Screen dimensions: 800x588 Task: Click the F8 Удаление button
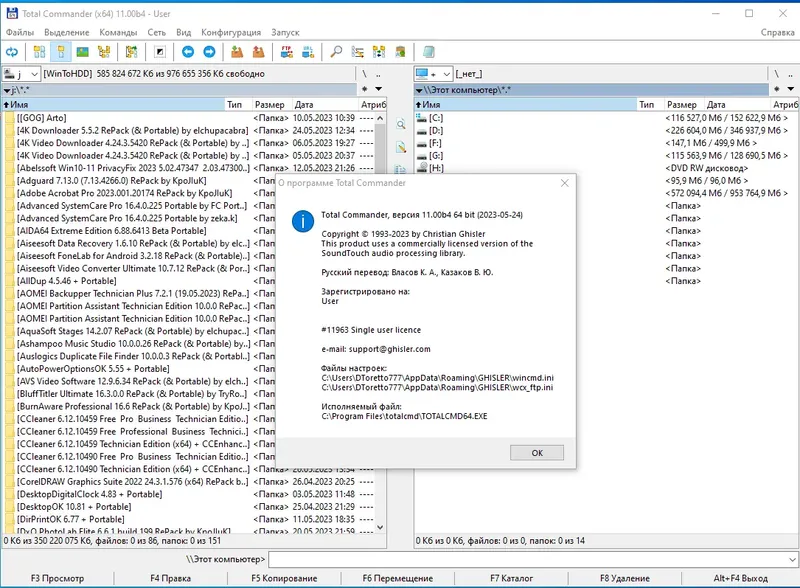point(624,578)
